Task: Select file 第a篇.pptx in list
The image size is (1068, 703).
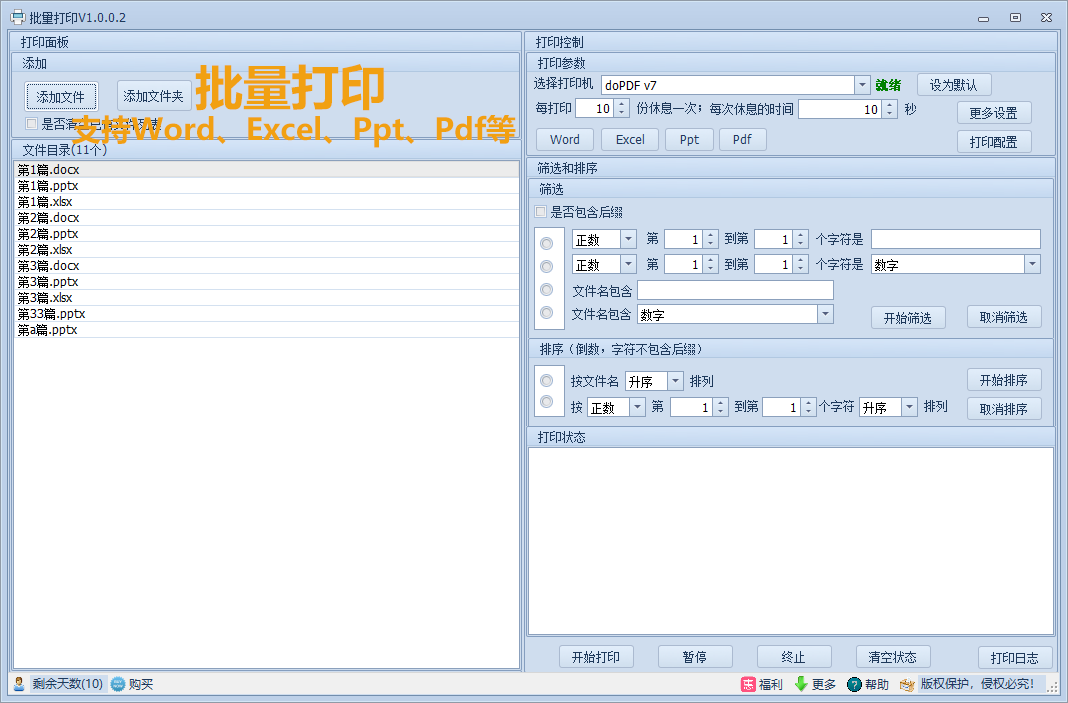Action: [266, 330]
